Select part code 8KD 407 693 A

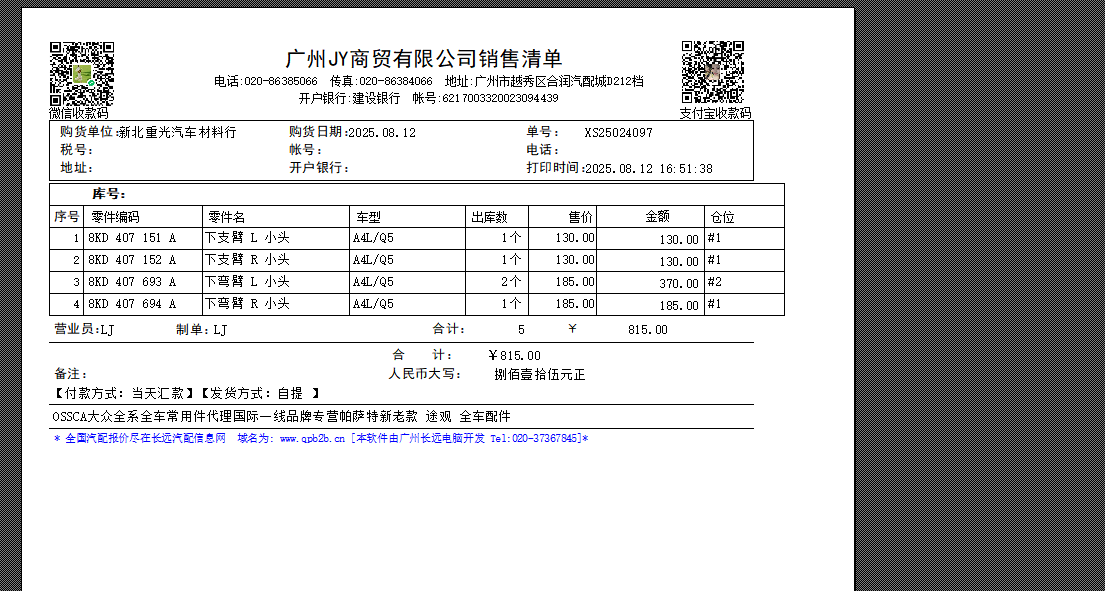click(x=132, y=282)
